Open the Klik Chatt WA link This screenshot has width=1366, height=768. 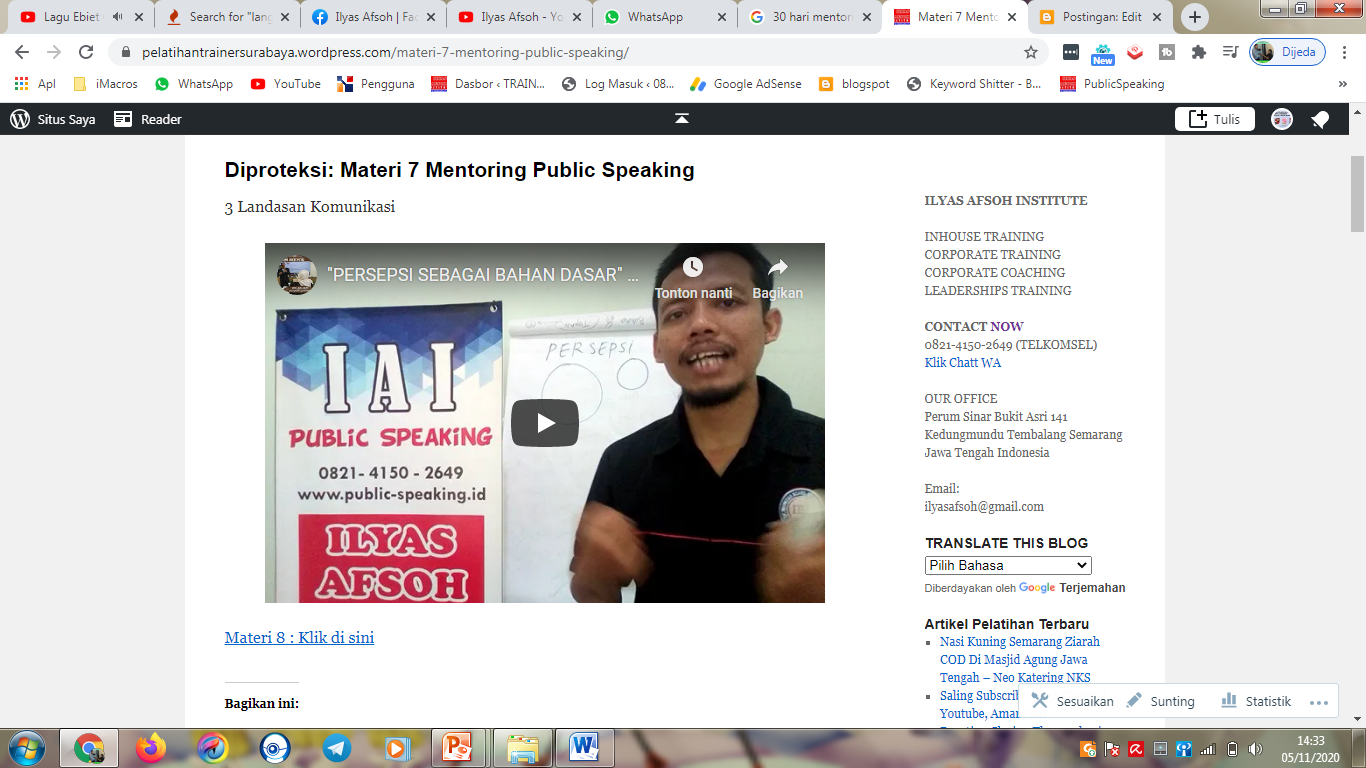click(x=962, y=363)
